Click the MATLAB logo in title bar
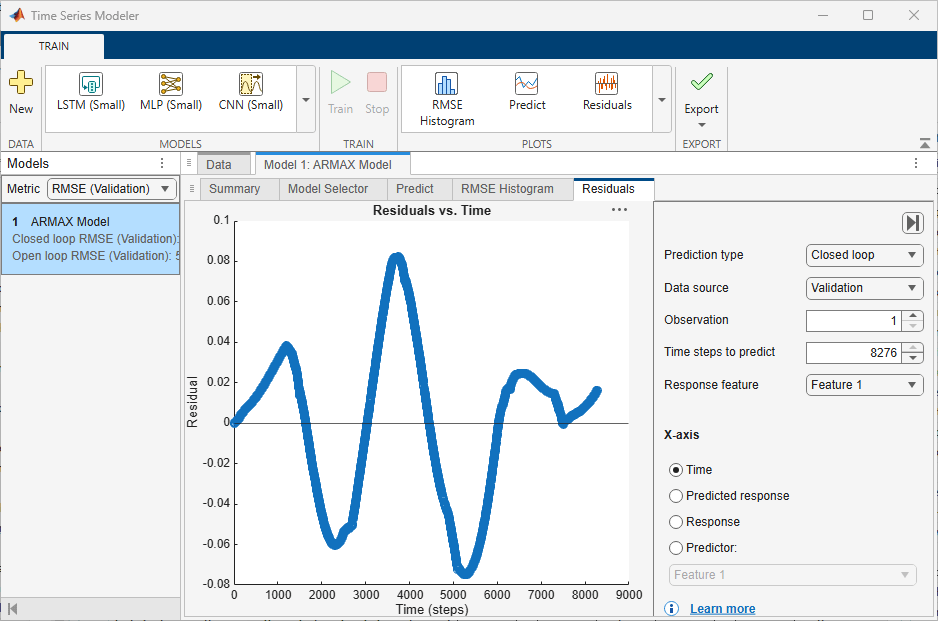Viewport: 938px width, 621px height. tap(17, 15)
